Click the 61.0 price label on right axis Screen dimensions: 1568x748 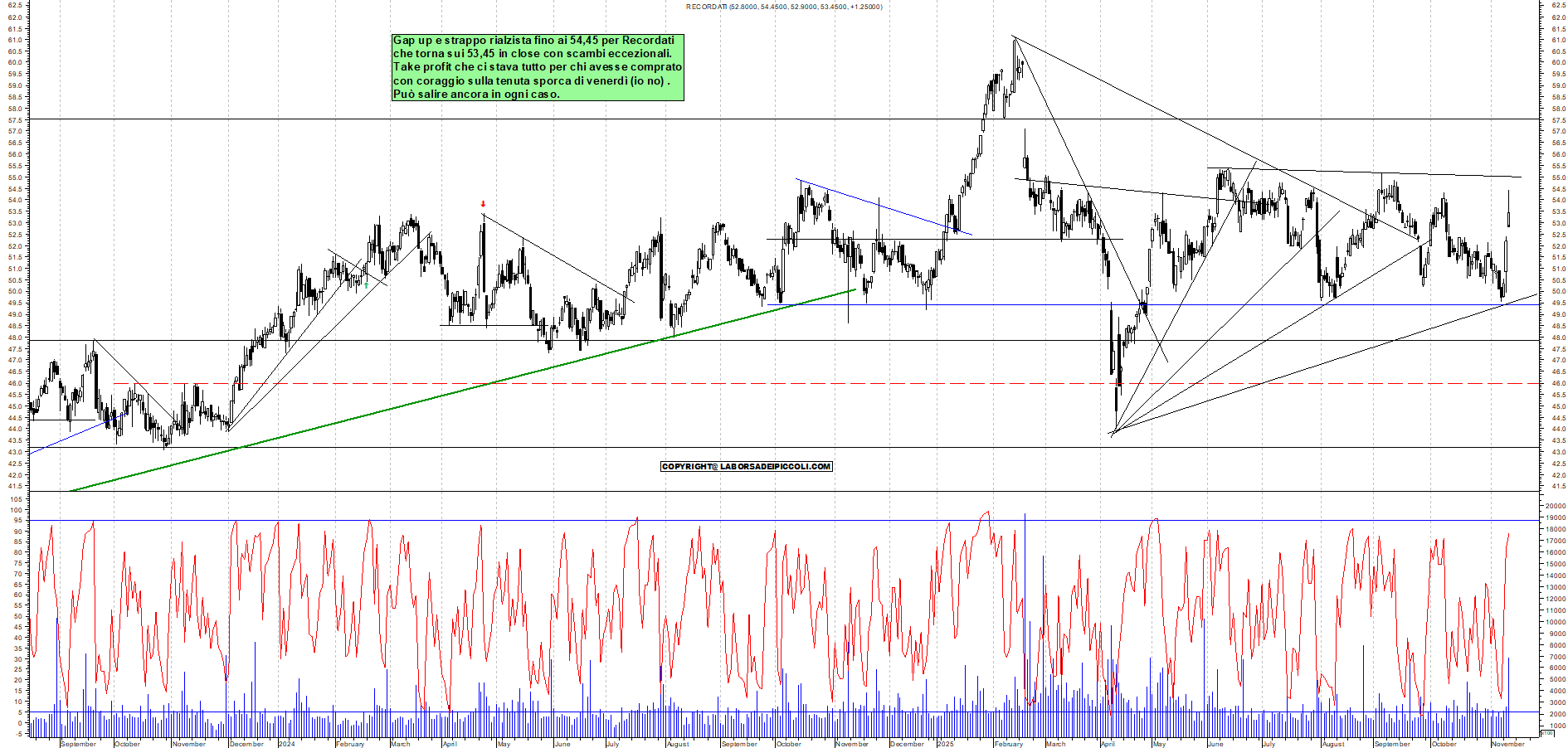pyautogui.click(x=1558, y=40)
